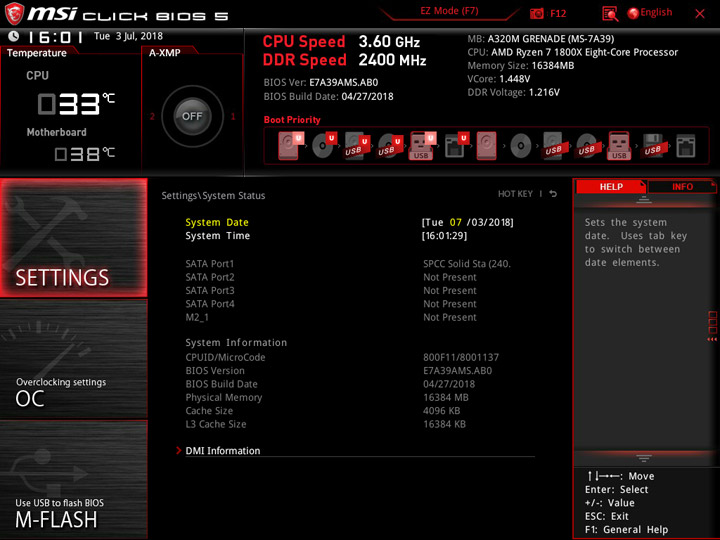Open the SETTINGS menu tile
Viewport: 720px width, 540px height.
pos(73,237)
